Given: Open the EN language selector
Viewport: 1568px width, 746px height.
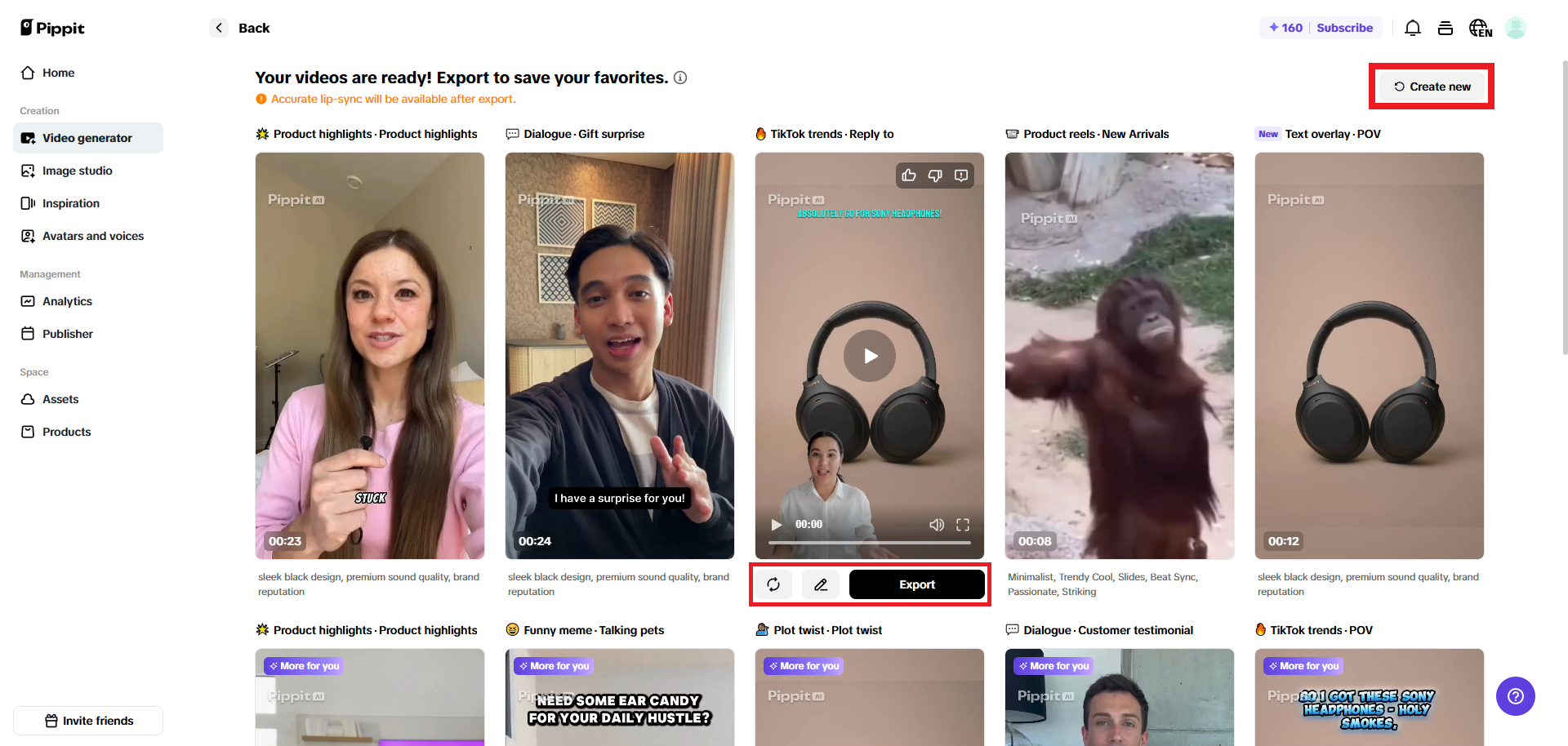Looking at the screenshot, I should (1480, 27).
